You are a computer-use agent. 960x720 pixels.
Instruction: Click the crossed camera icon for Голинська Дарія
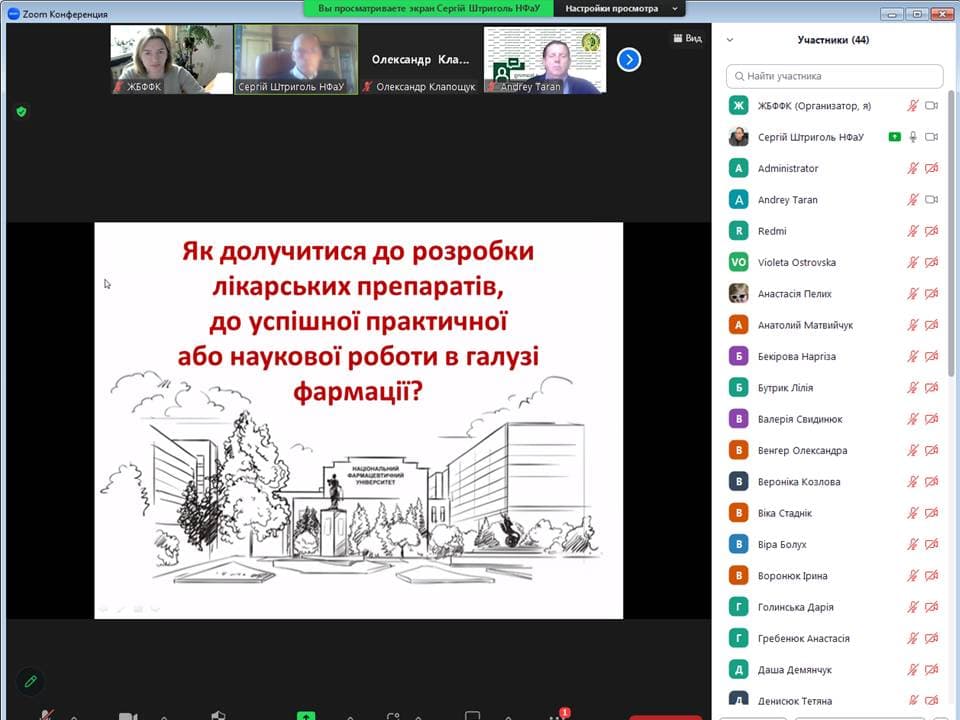pyautogui.click(x=931, y=607)
